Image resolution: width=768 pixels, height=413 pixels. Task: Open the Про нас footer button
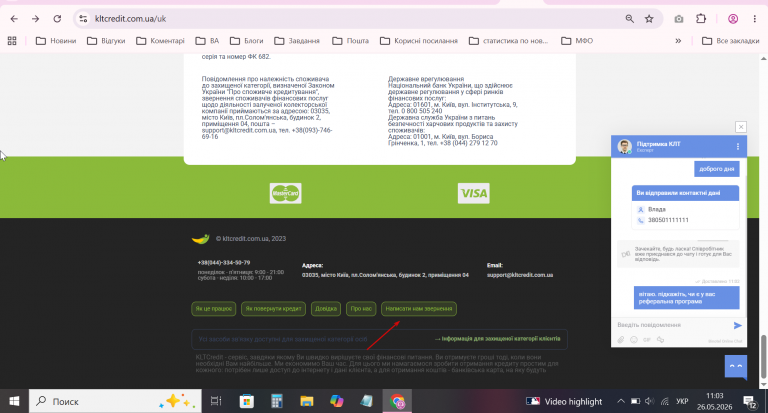tap(361, 309)
